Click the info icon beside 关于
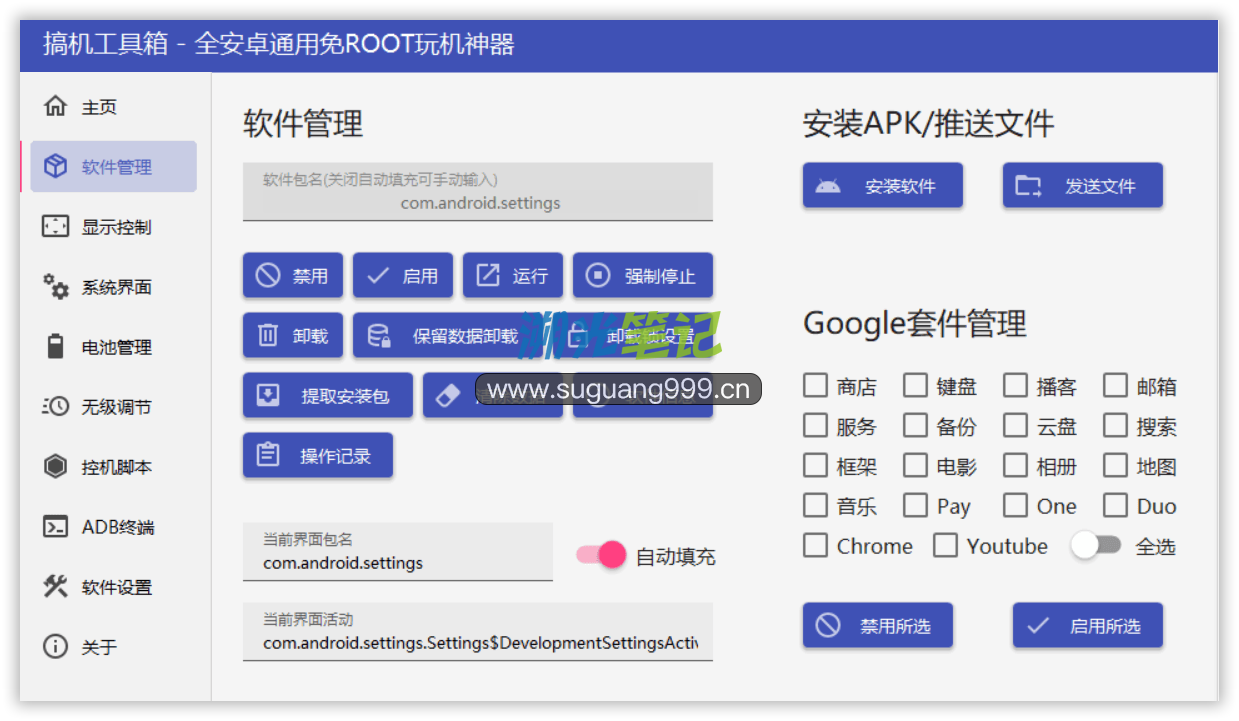Screen dimensions: 1239x721 (x=55, y=647)
